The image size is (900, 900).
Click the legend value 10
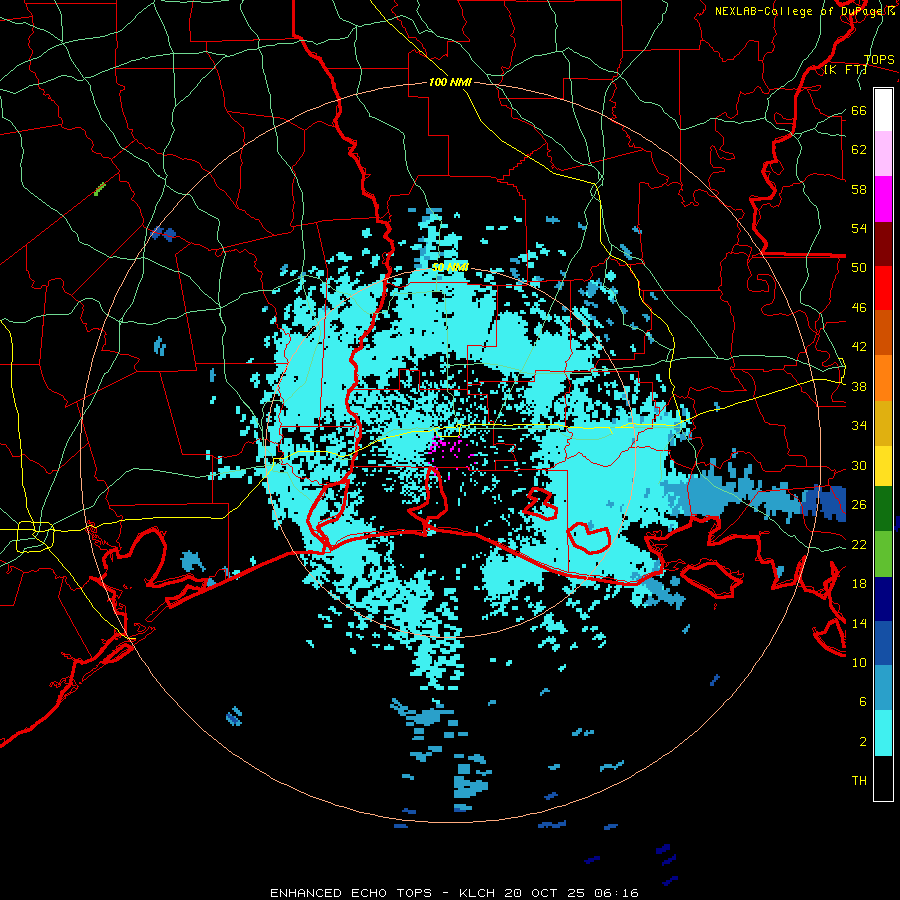859,663
